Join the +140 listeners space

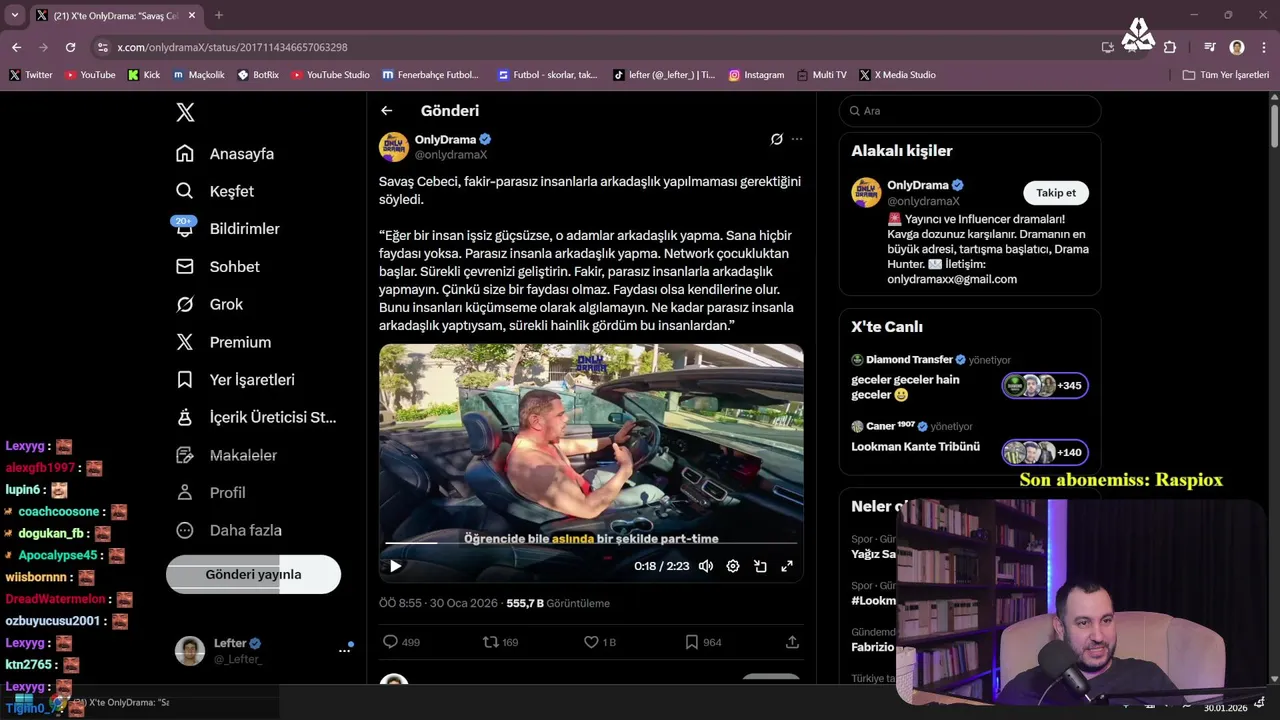click(x=1045, y=452)
